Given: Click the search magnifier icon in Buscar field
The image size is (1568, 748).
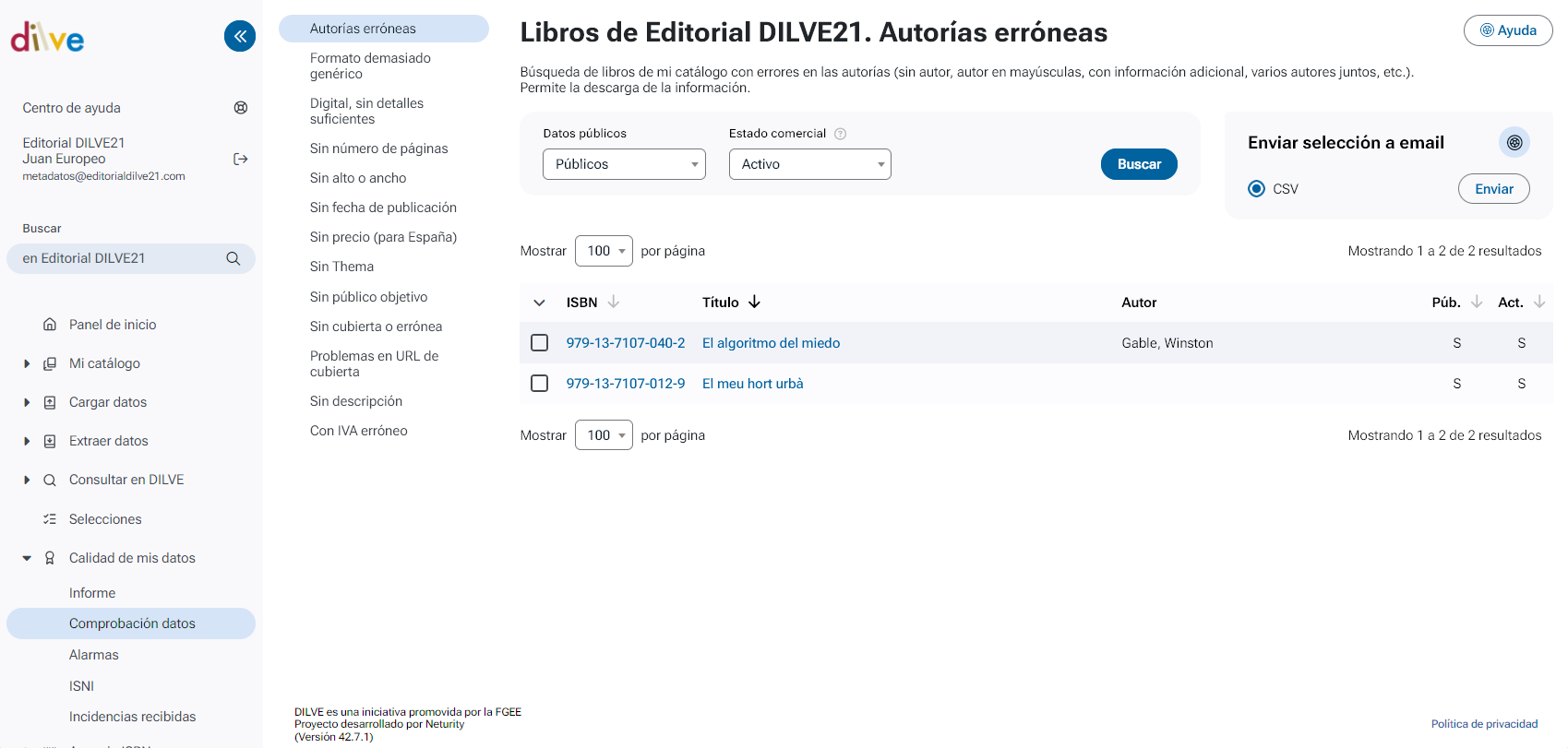Looking at the screenshot, I should [233, 259].
